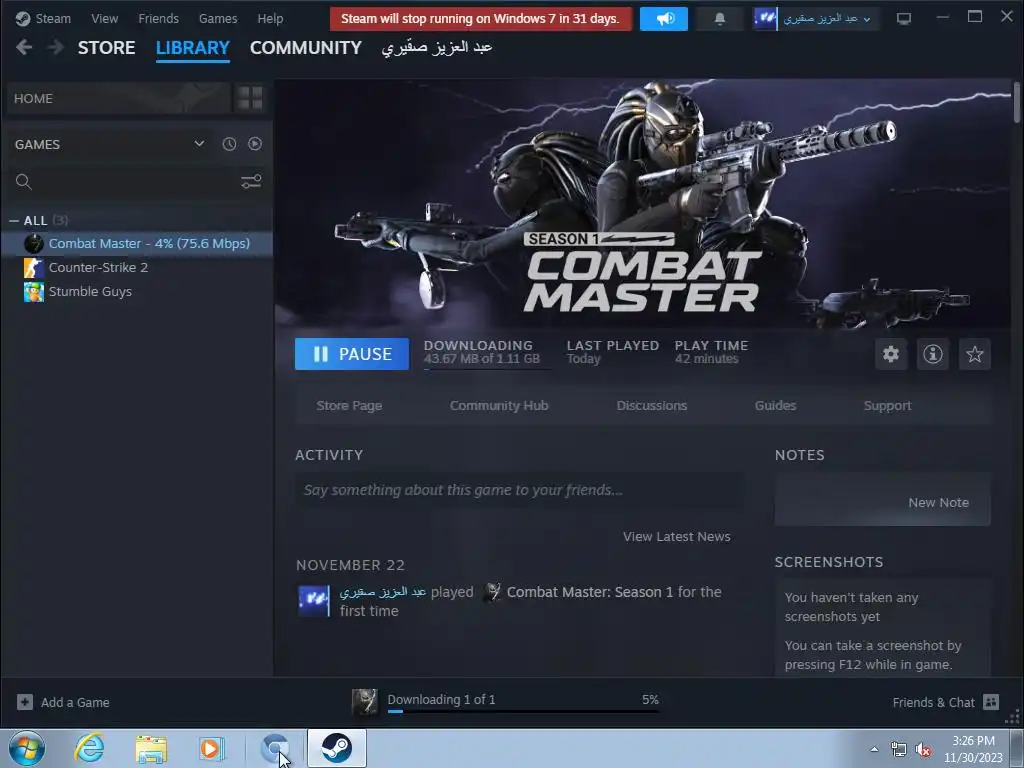Open the Community Hub link
Image resolution: width=1024 pixels, height=768 pixels.
pos(499,406)
